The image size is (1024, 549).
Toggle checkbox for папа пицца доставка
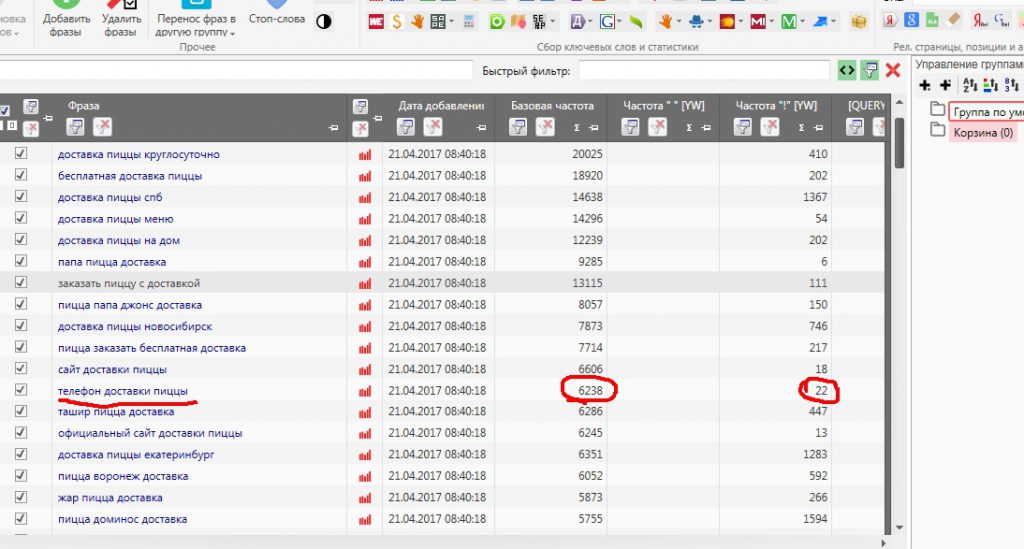coord(21,261)
